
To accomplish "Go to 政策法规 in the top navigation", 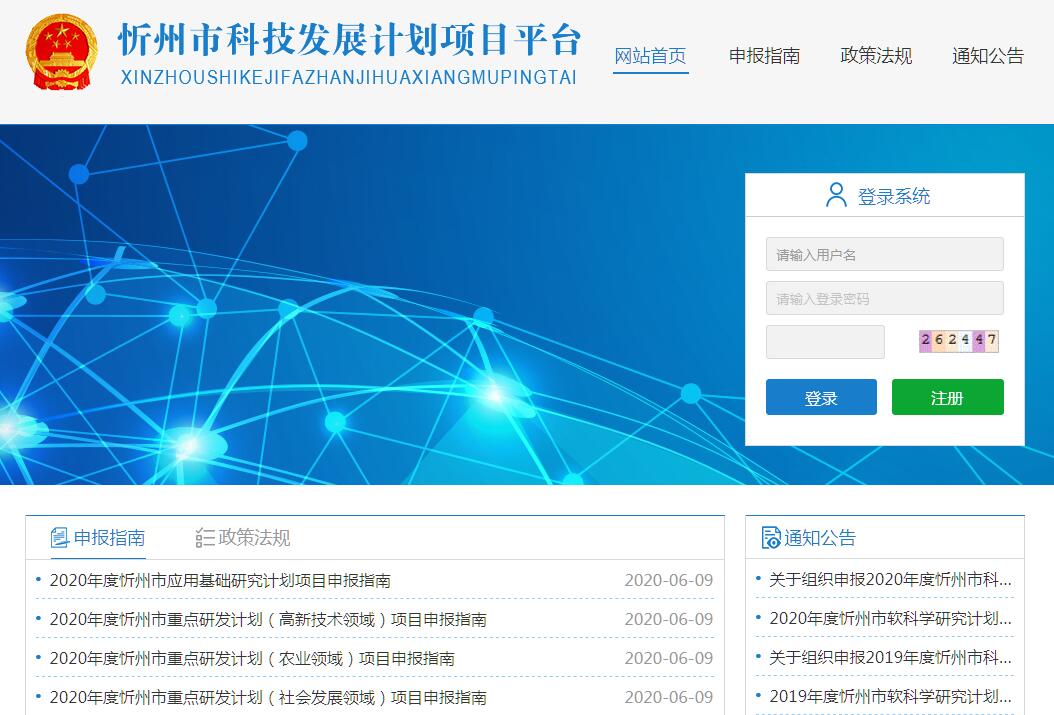I will [x=876, y=56].
